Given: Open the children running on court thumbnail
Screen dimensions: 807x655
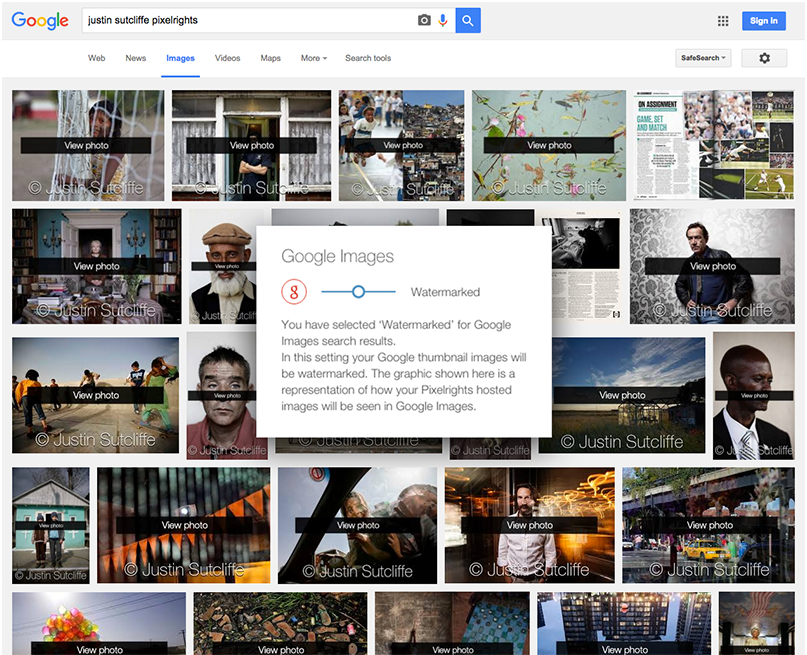Looking at the screenshot, I should [401, 146].
